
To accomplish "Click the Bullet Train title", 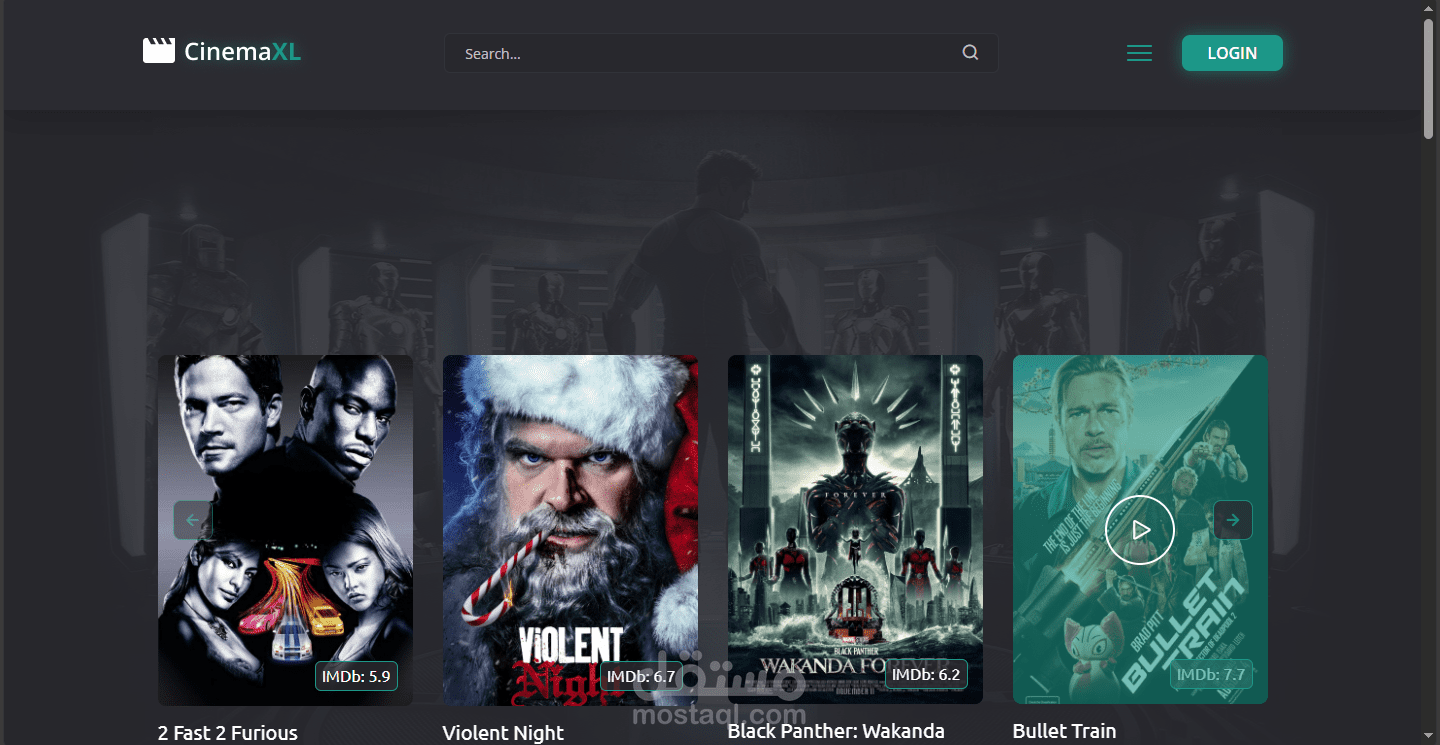I will [x=1064, y=731].
